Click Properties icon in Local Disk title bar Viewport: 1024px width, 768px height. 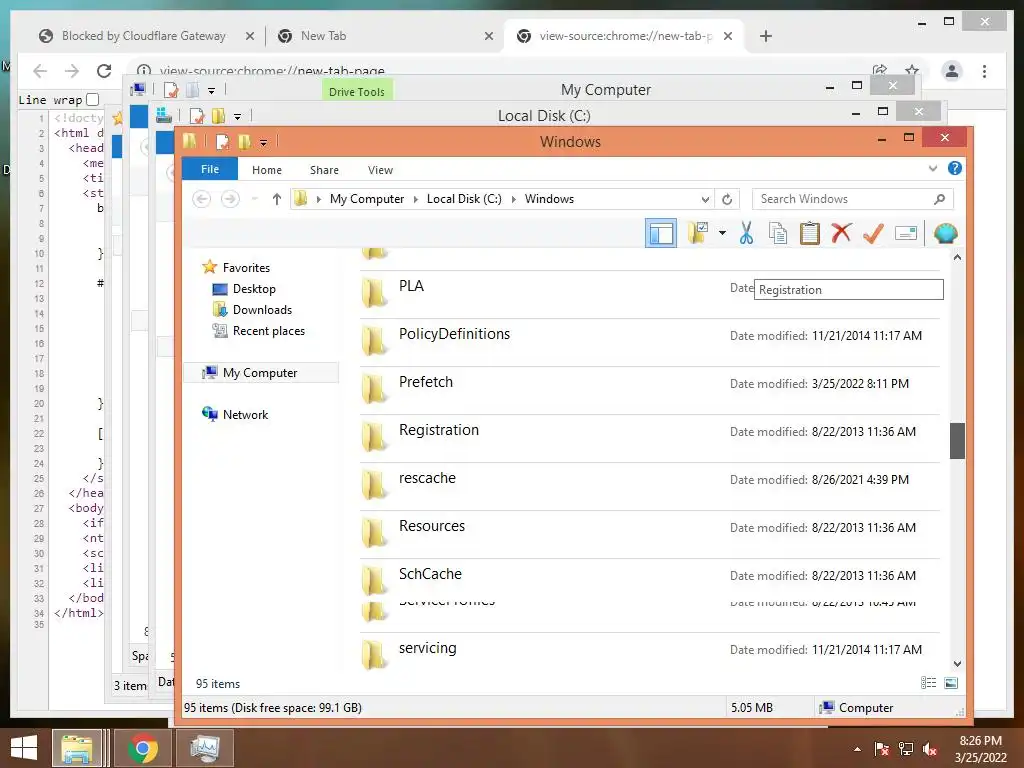point(197,116)
